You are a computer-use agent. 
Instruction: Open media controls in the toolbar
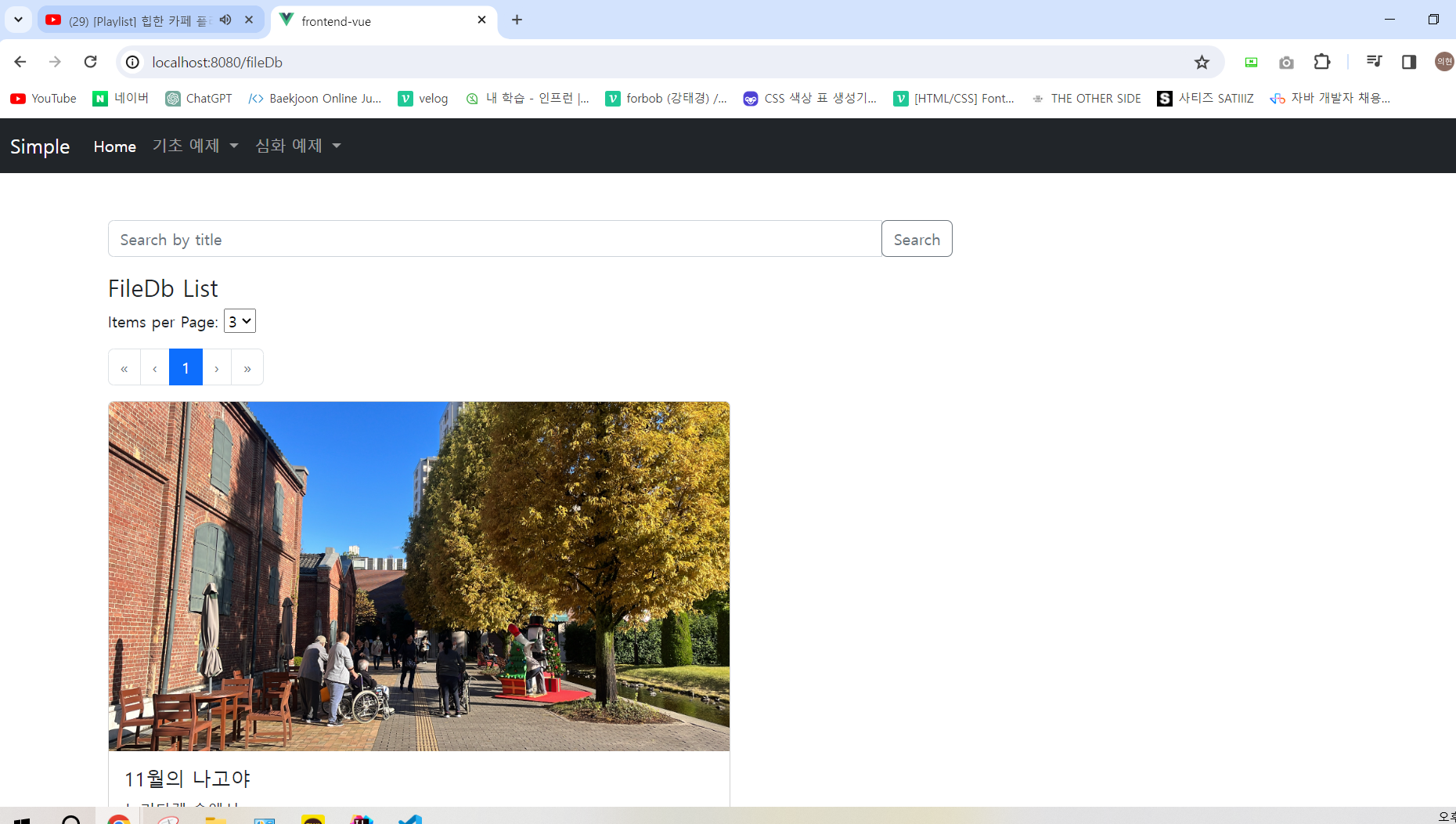point(1374,62)
